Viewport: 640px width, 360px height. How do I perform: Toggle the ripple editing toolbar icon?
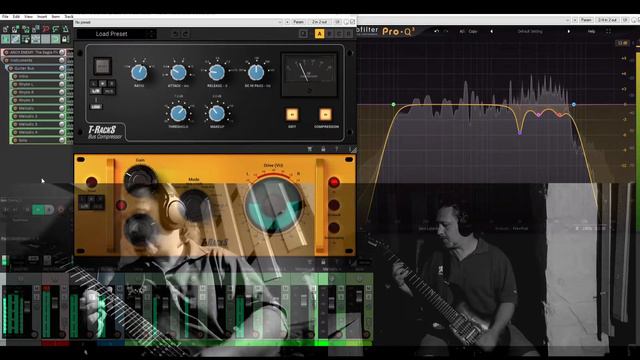click(25, 39)
